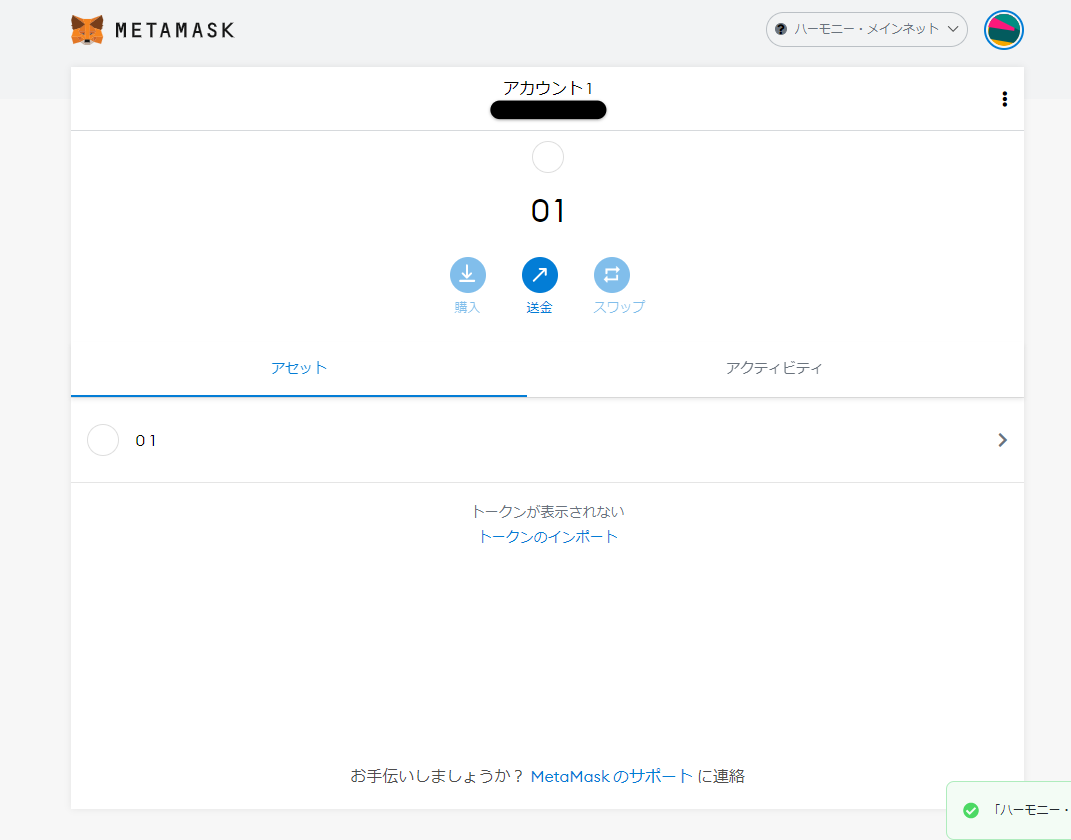Open the MetaMask のサポート link
1071x840 pixels.
(611, 776)
